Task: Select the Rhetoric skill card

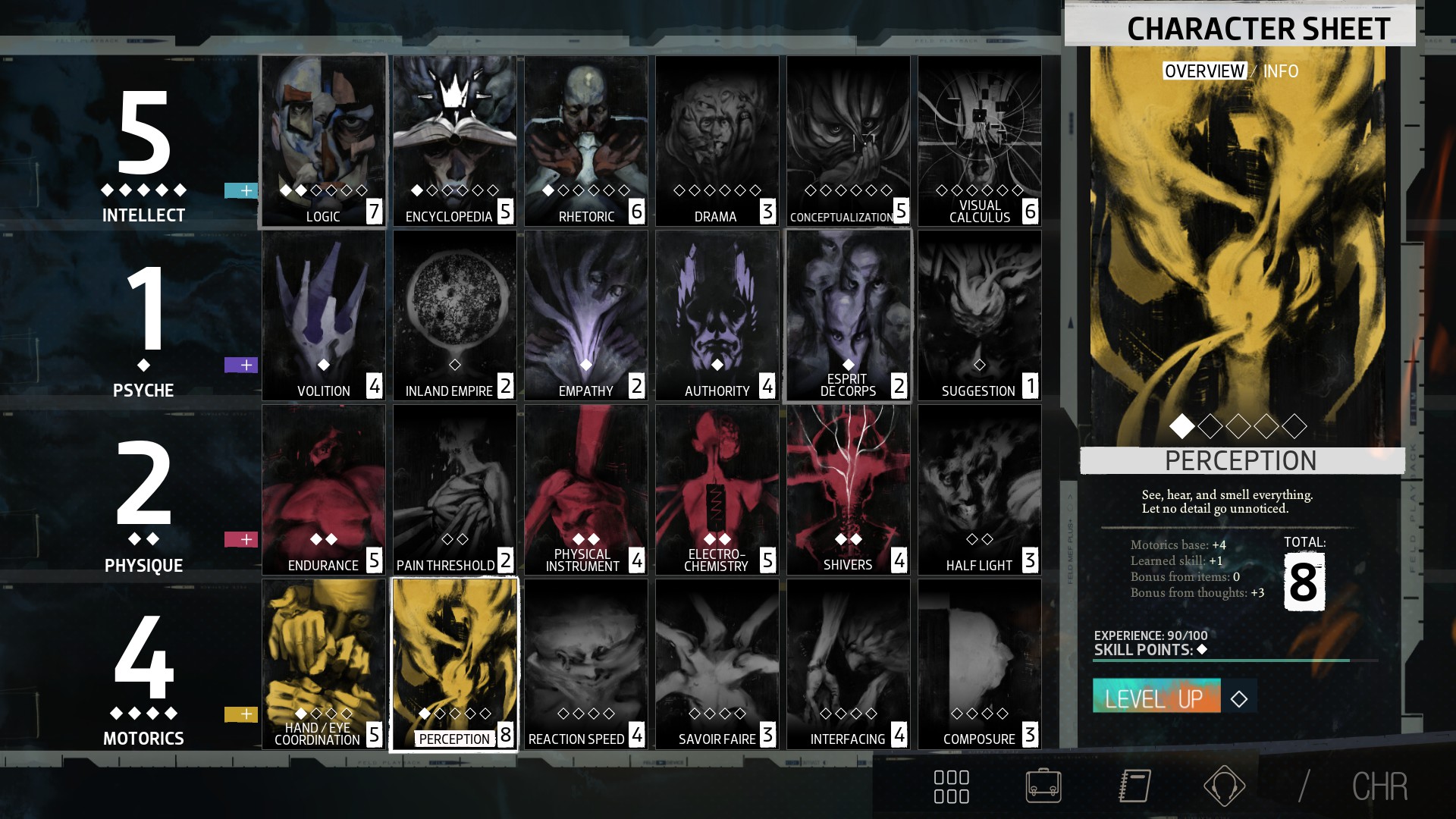Action: 586,141
